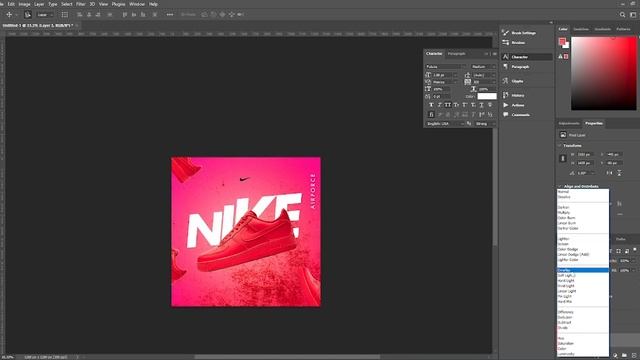Open the leading (Auto) dropdown
The width and height of the screenshot is (640, 360).
pyautogui.click(x=493, y=75)
